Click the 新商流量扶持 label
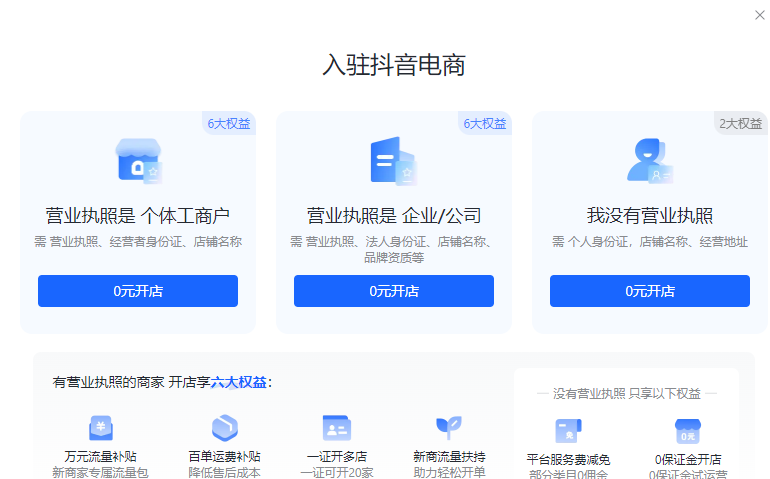The image size is (770, 479). pyautogui.click(x=449, y=456)
